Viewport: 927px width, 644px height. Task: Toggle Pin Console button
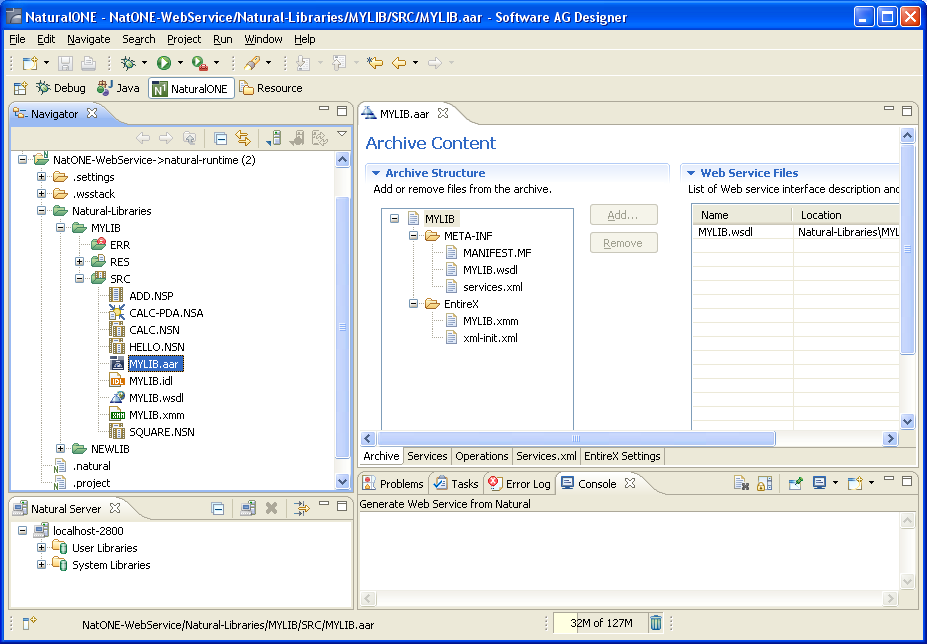[795, 483]
